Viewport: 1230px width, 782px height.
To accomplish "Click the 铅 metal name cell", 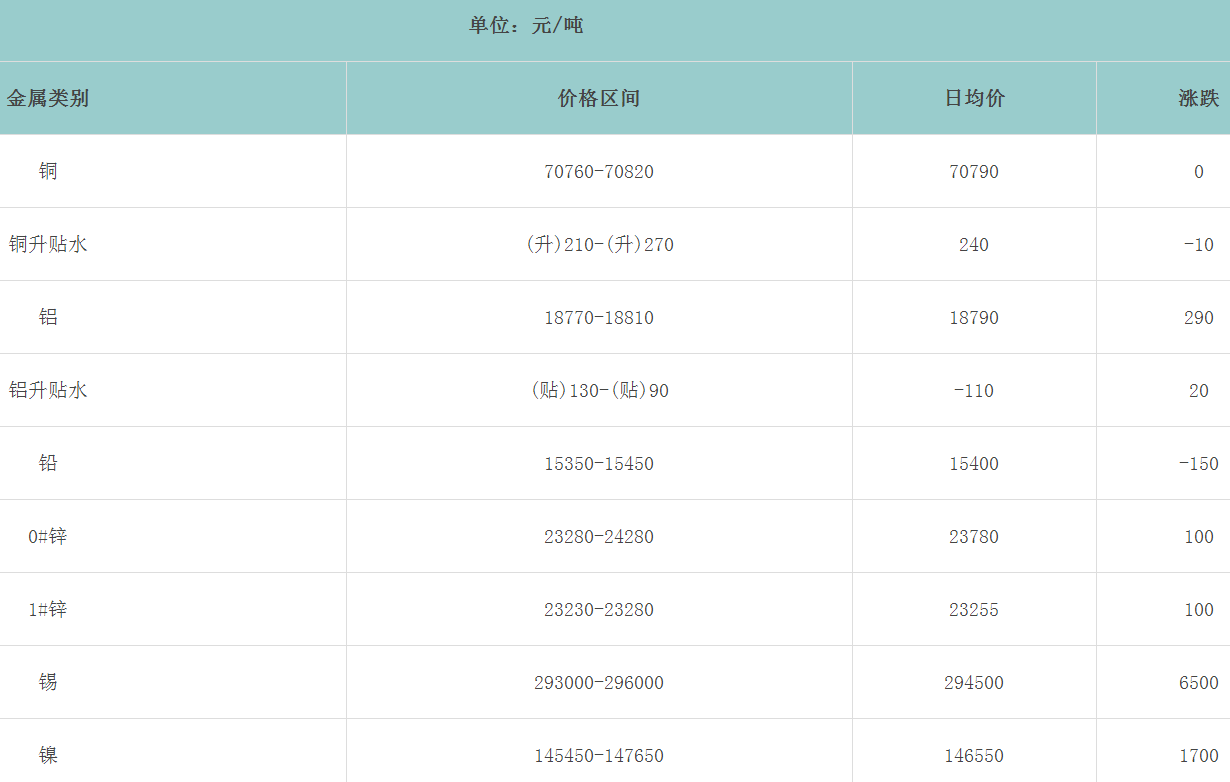I will click(x=48, y=463).
